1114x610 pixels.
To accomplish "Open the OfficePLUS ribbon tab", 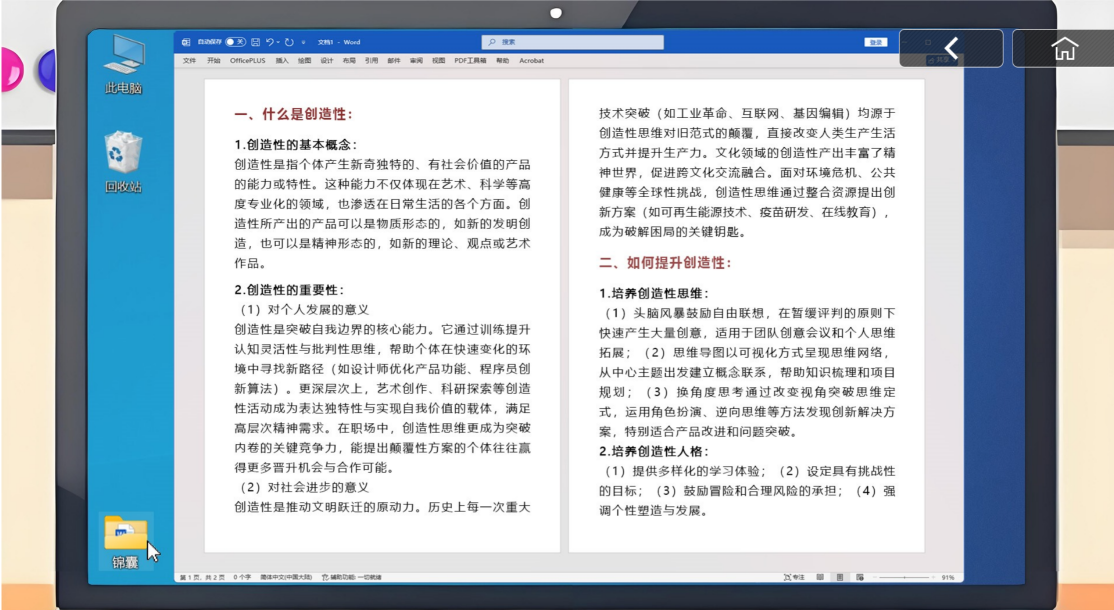I will pos(248,60).
